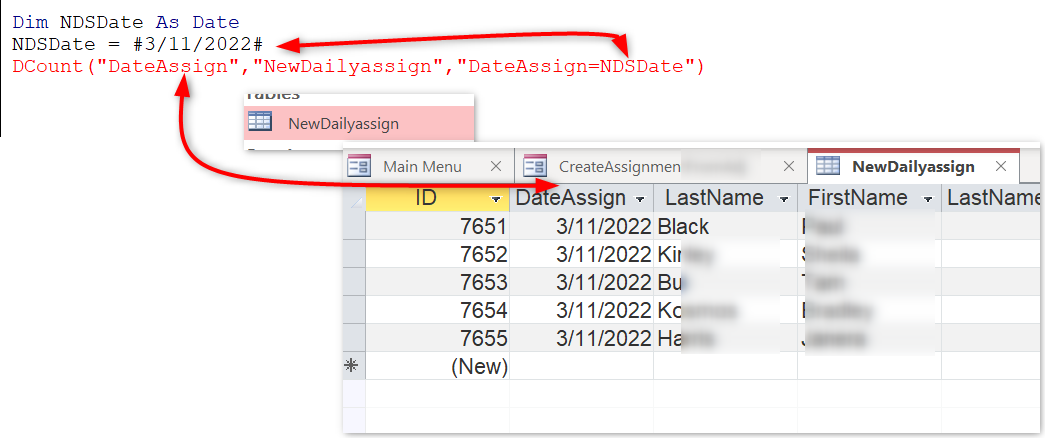Open the FirstName column dropdown arrow

(x=928, y=199)
